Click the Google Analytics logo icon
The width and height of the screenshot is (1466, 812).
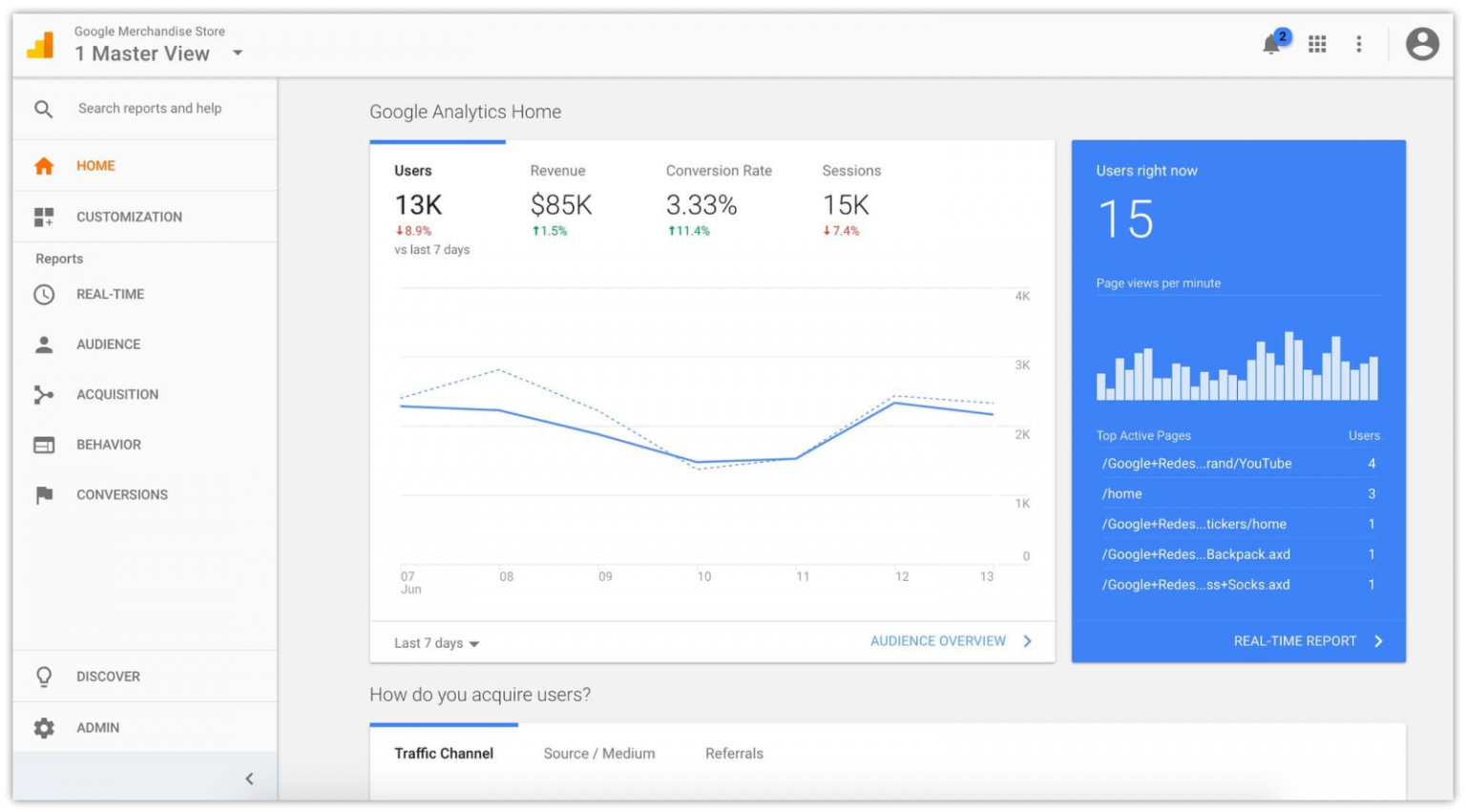(40, 44)
